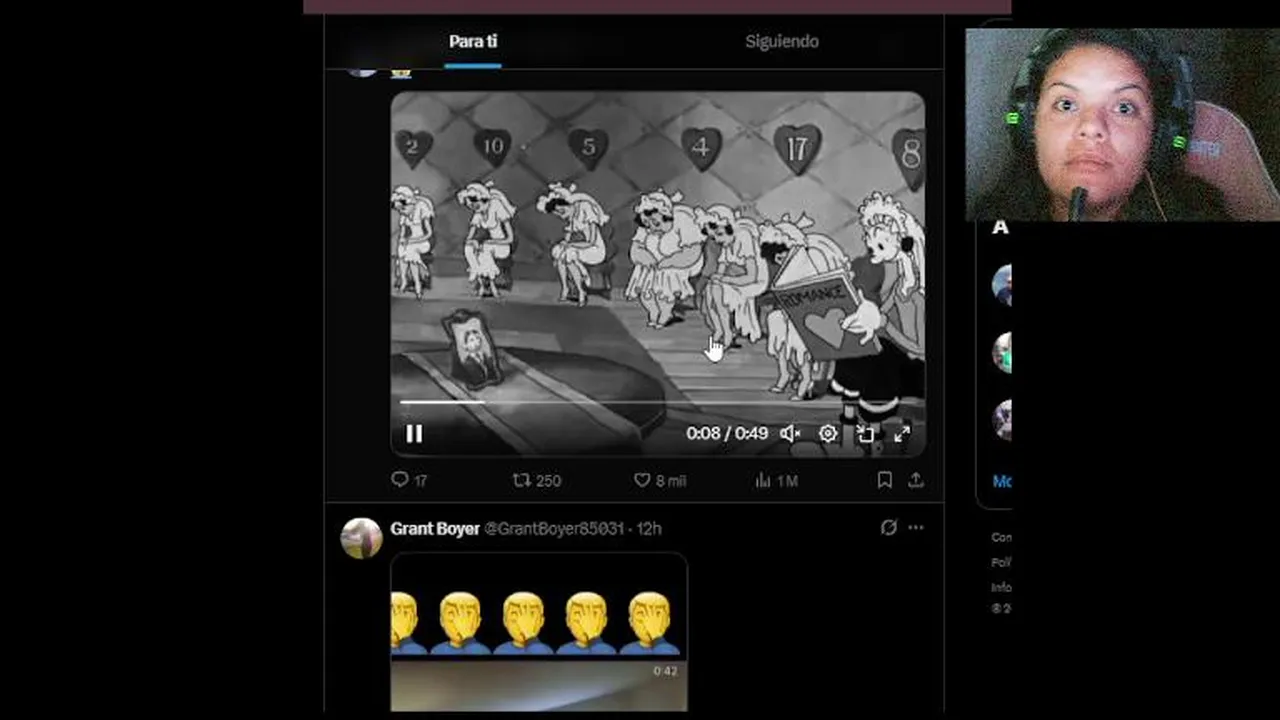The height and width of the screenshot is (720, 1280).
Task: Open video settings gear
Action: [828, 434]
